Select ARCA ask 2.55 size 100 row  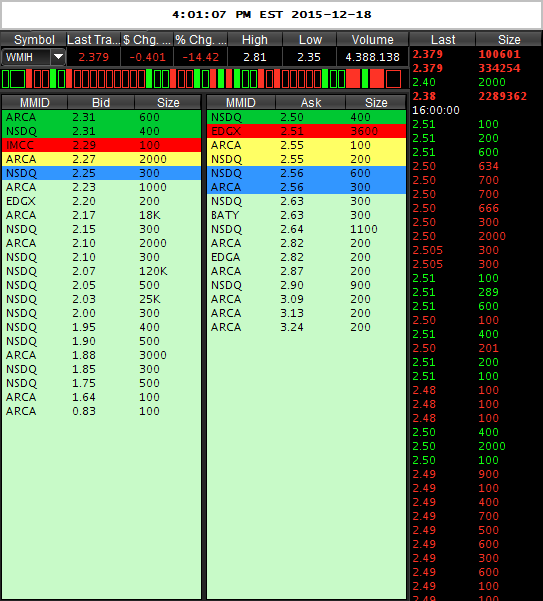pyautogui.click(x=306, y=145)
